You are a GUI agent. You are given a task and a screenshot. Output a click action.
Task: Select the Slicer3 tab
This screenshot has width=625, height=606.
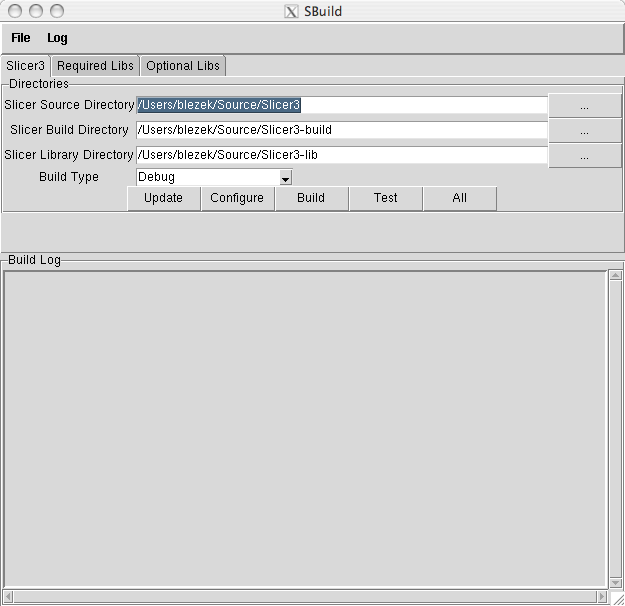click(x=25, y=66)
